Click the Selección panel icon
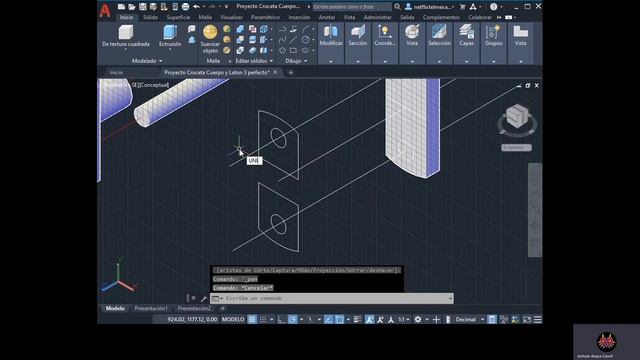The image size is (640, 360). [439, 32]
